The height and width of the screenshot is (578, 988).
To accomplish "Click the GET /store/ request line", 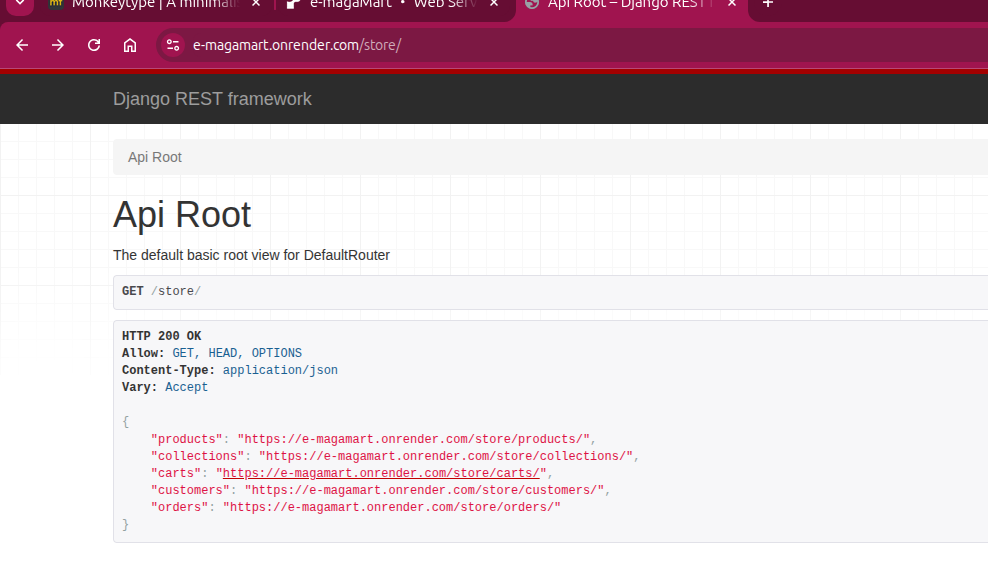I will pyautogui.click(x=161, y=291).
